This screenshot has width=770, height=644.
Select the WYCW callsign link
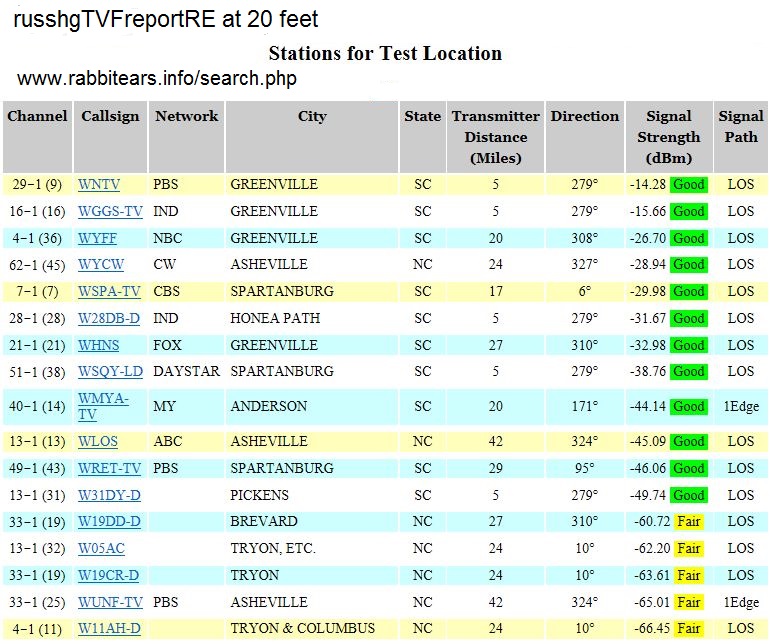(x=100, y=265)
